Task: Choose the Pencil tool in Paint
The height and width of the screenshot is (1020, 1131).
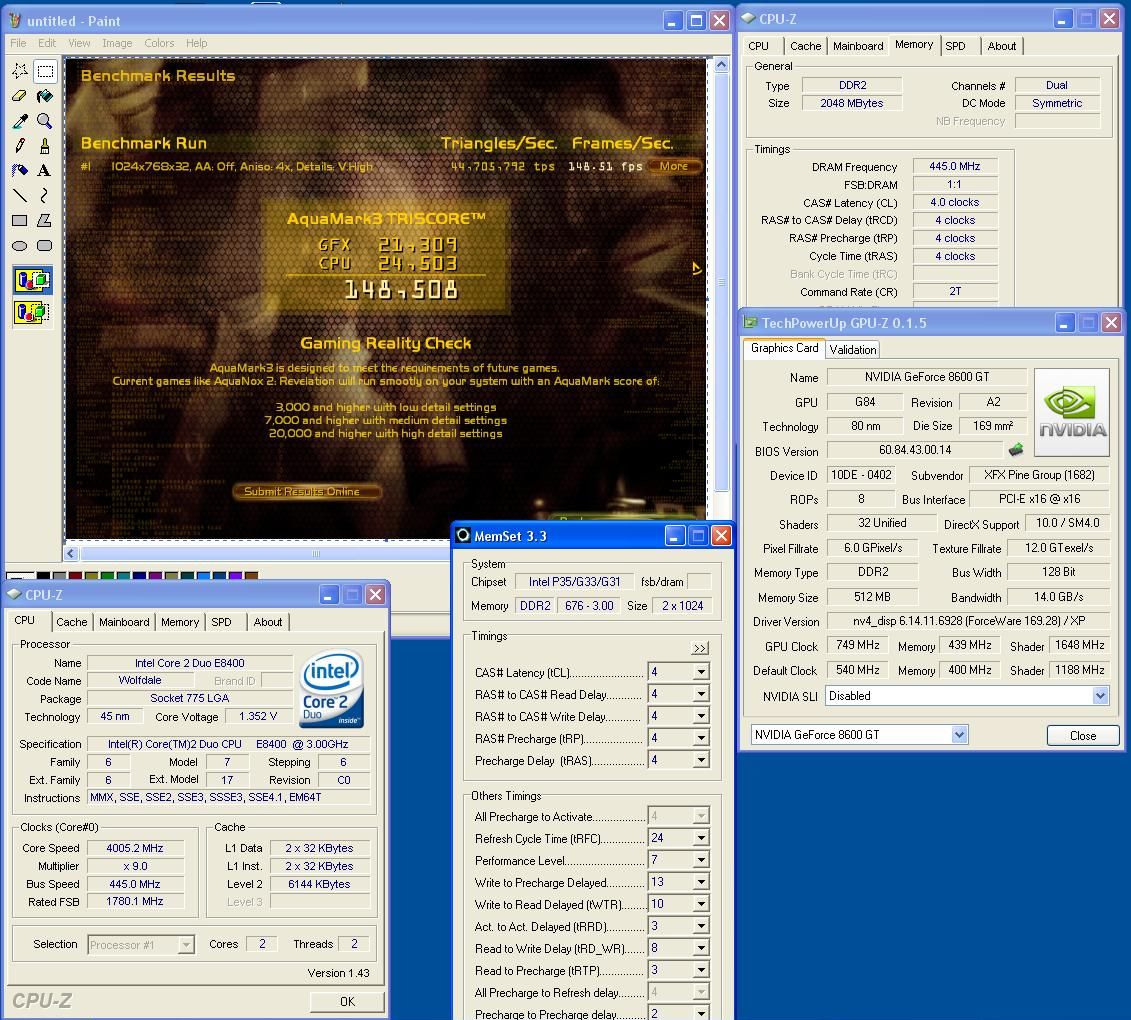Action: click(x=20, y=146)
